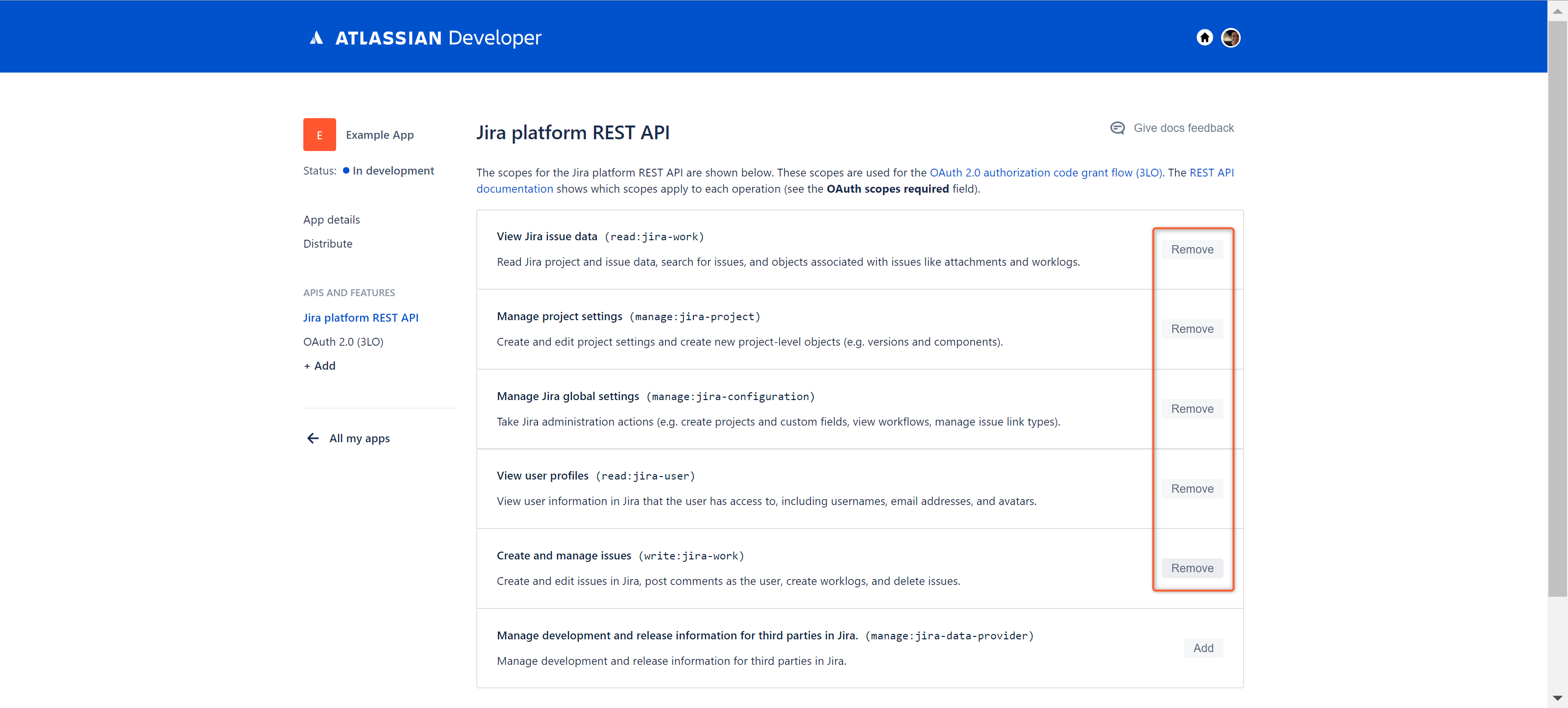Select Jira platform REST API sidebar item
1568x708 pixels.
(361, 318)
